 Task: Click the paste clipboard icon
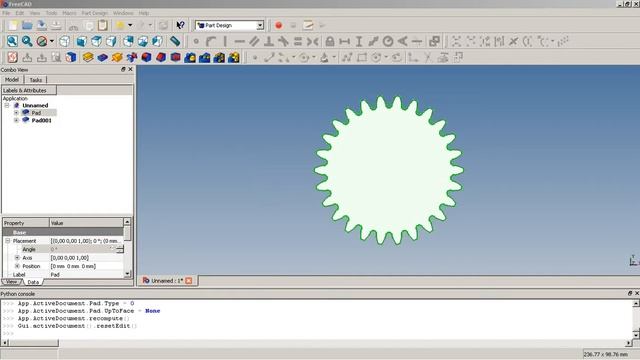[103, 25]
